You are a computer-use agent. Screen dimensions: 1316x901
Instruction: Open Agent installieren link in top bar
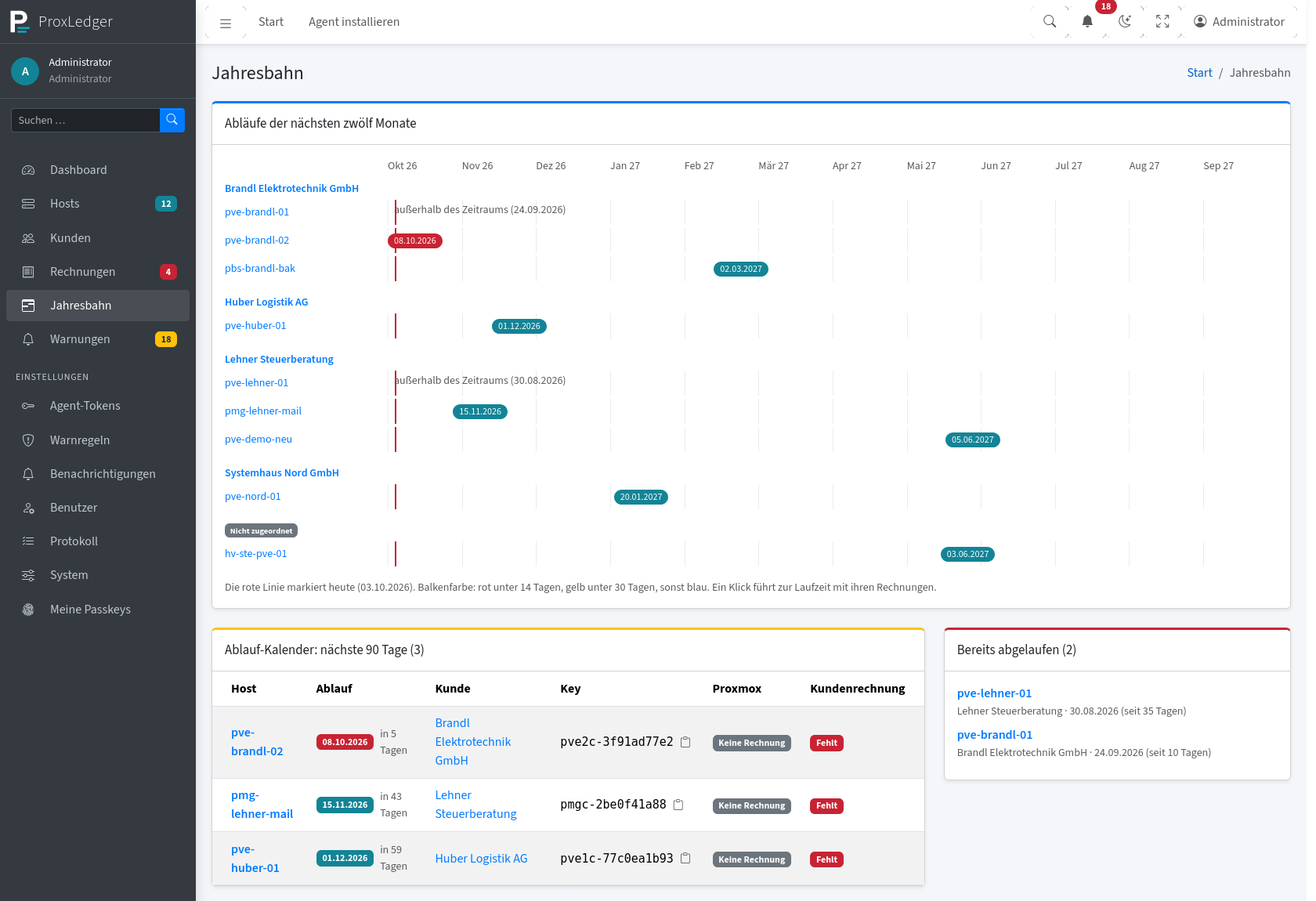pyautogui.click(x=354, y=22)
